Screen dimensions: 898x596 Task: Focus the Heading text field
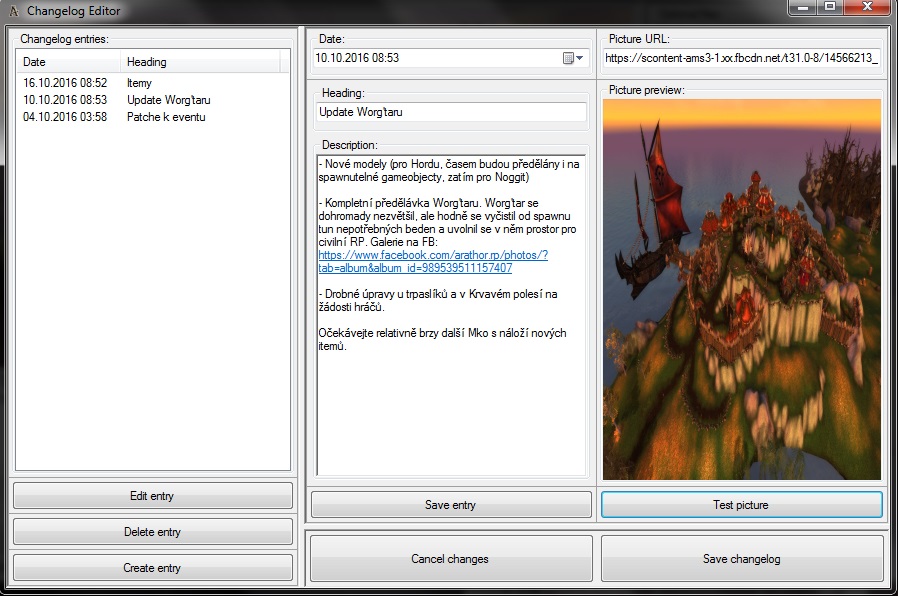click(x=450, y=113)
